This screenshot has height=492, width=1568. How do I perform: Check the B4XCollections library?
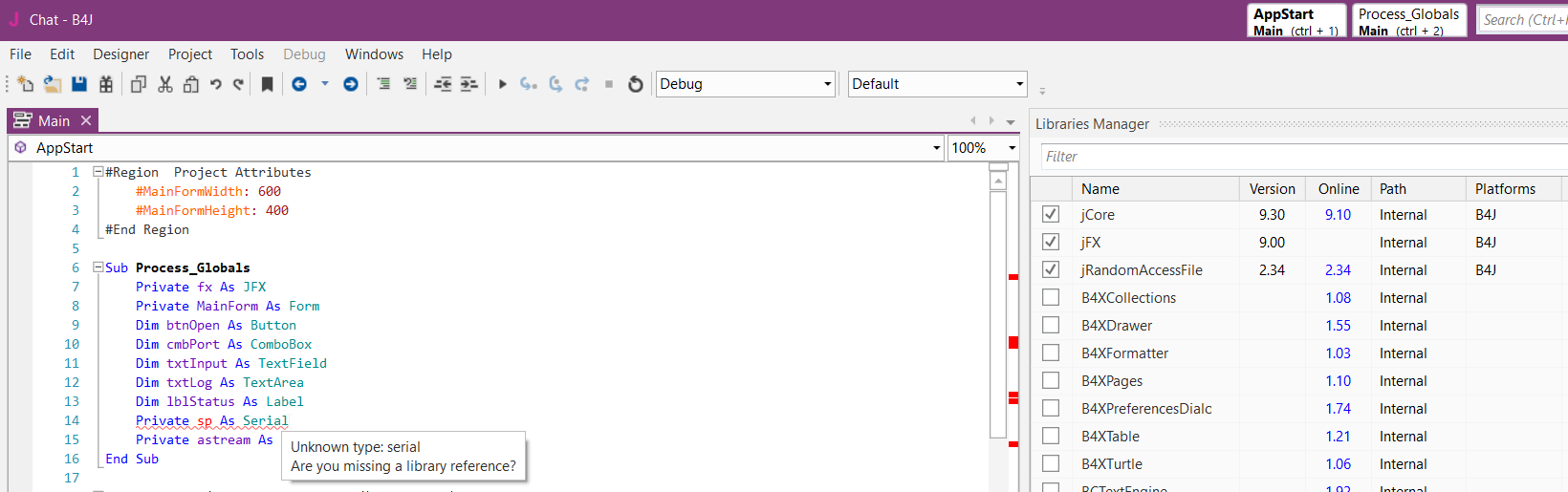pyautogui.click(x=1051, y=297)
